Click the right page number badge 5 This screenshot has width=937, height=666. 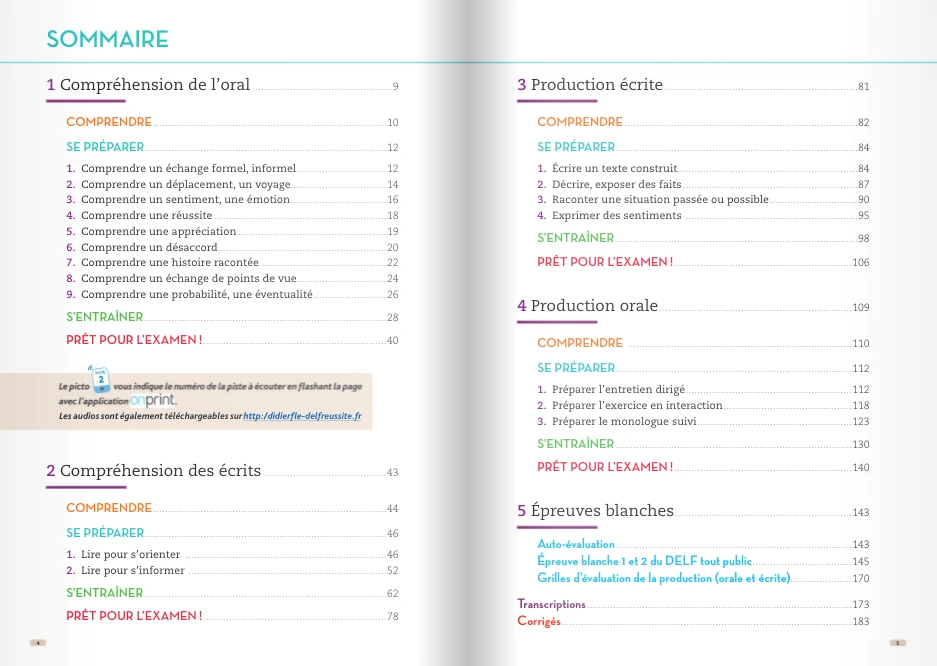pos(898,642)
